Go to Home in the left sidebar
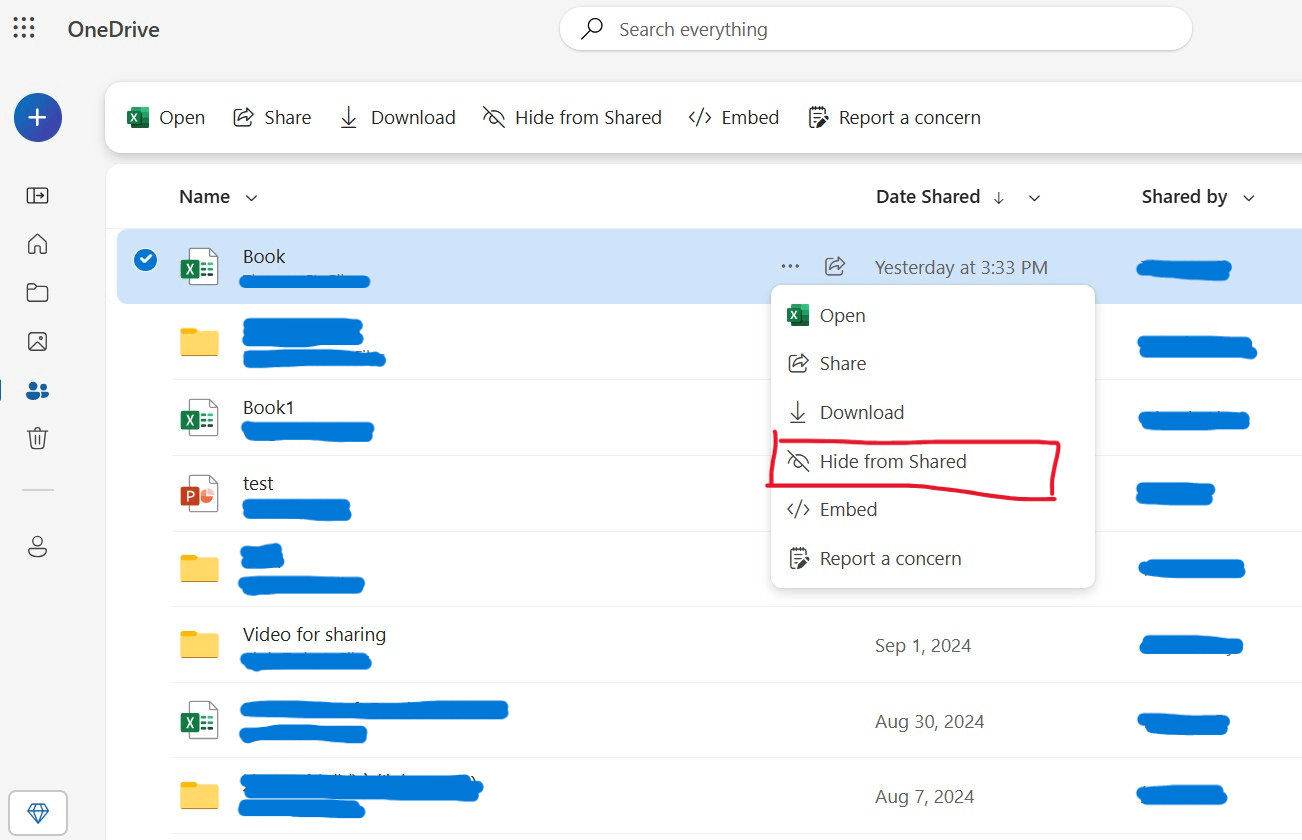Image resolution: width=1302 pixels, height=840 pixels. (x=37, y=244)
